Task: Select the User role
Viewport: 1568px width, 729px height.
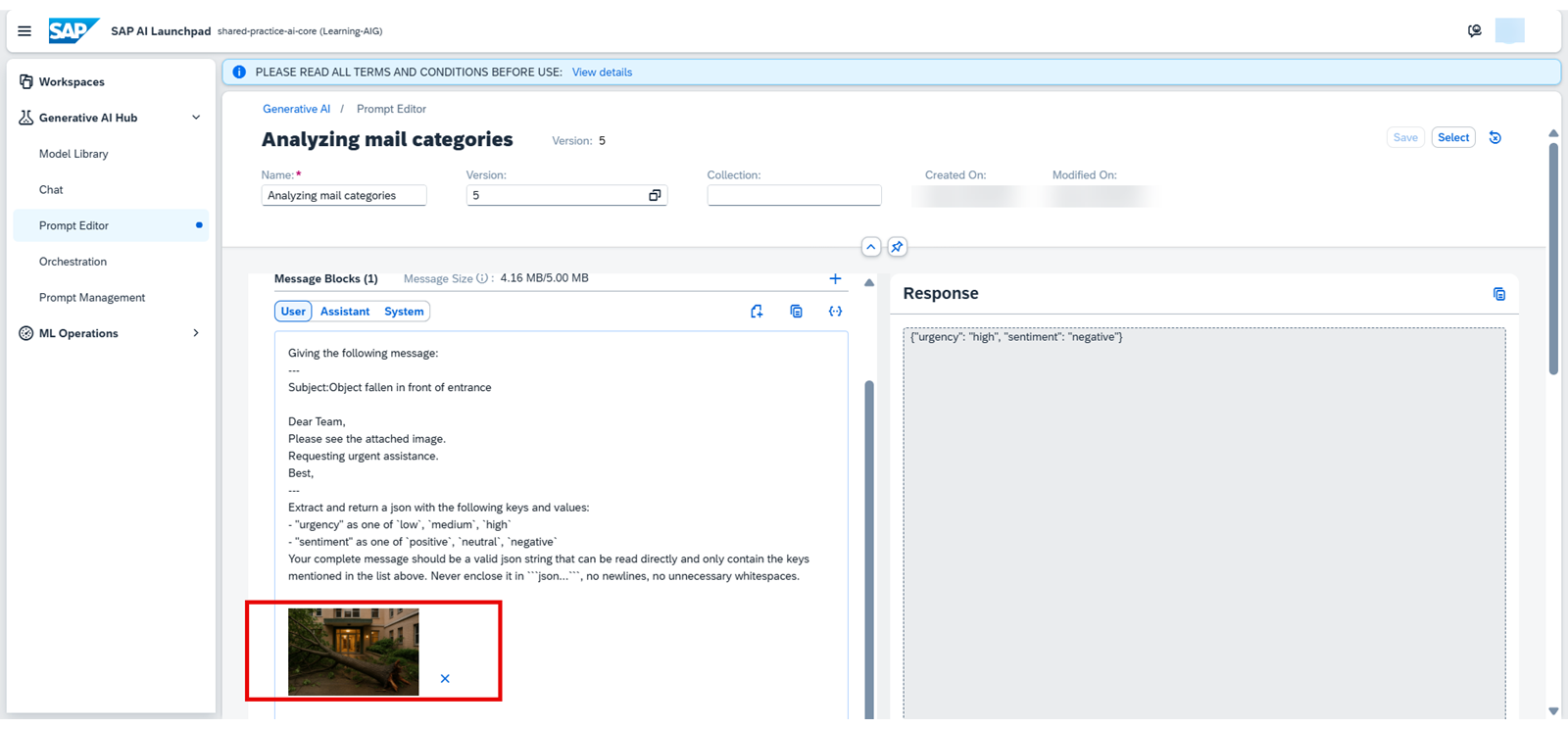Action: [x=293, y=312]
